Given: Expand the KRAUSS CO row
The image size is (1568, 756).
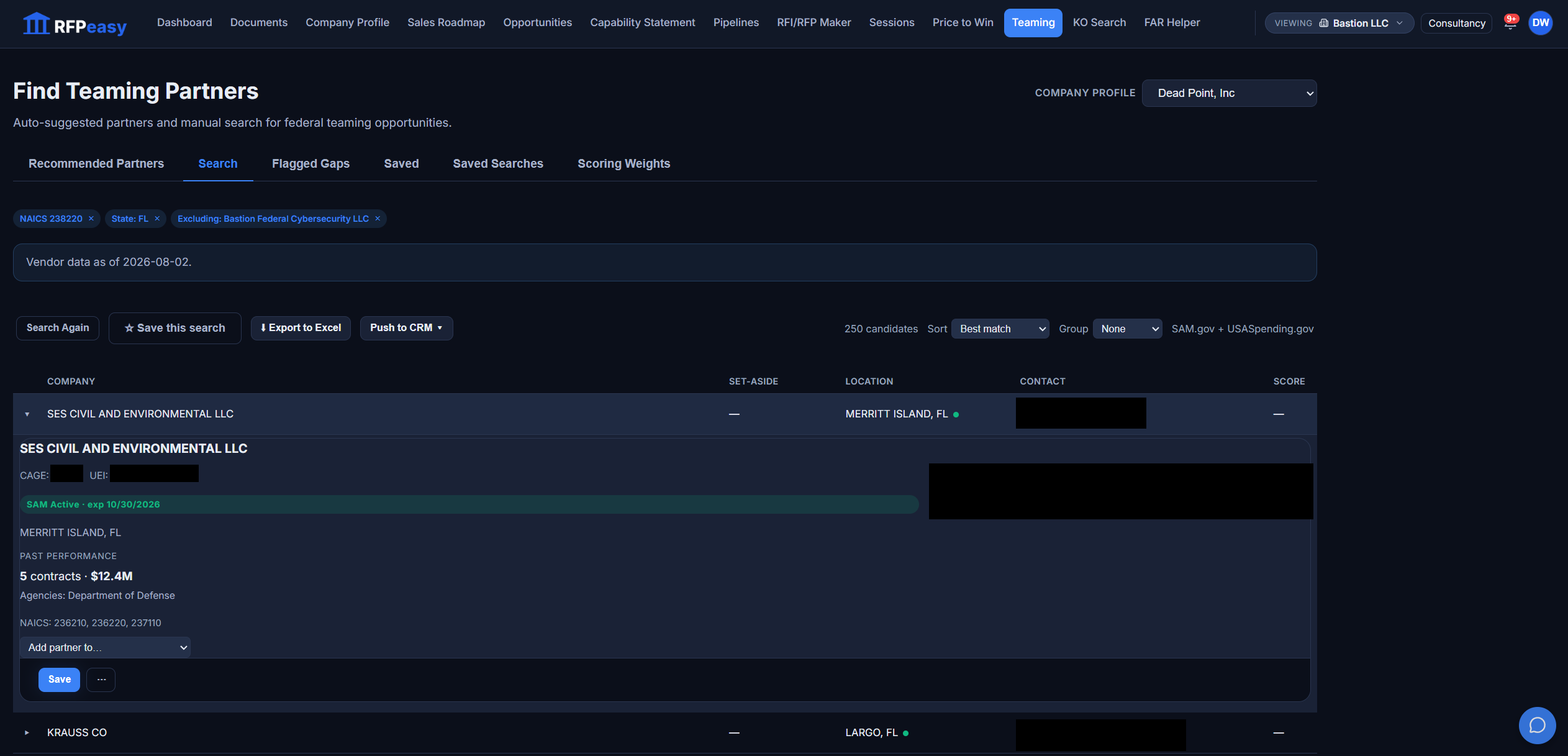Looking at the screenshot, I should 27,733.
